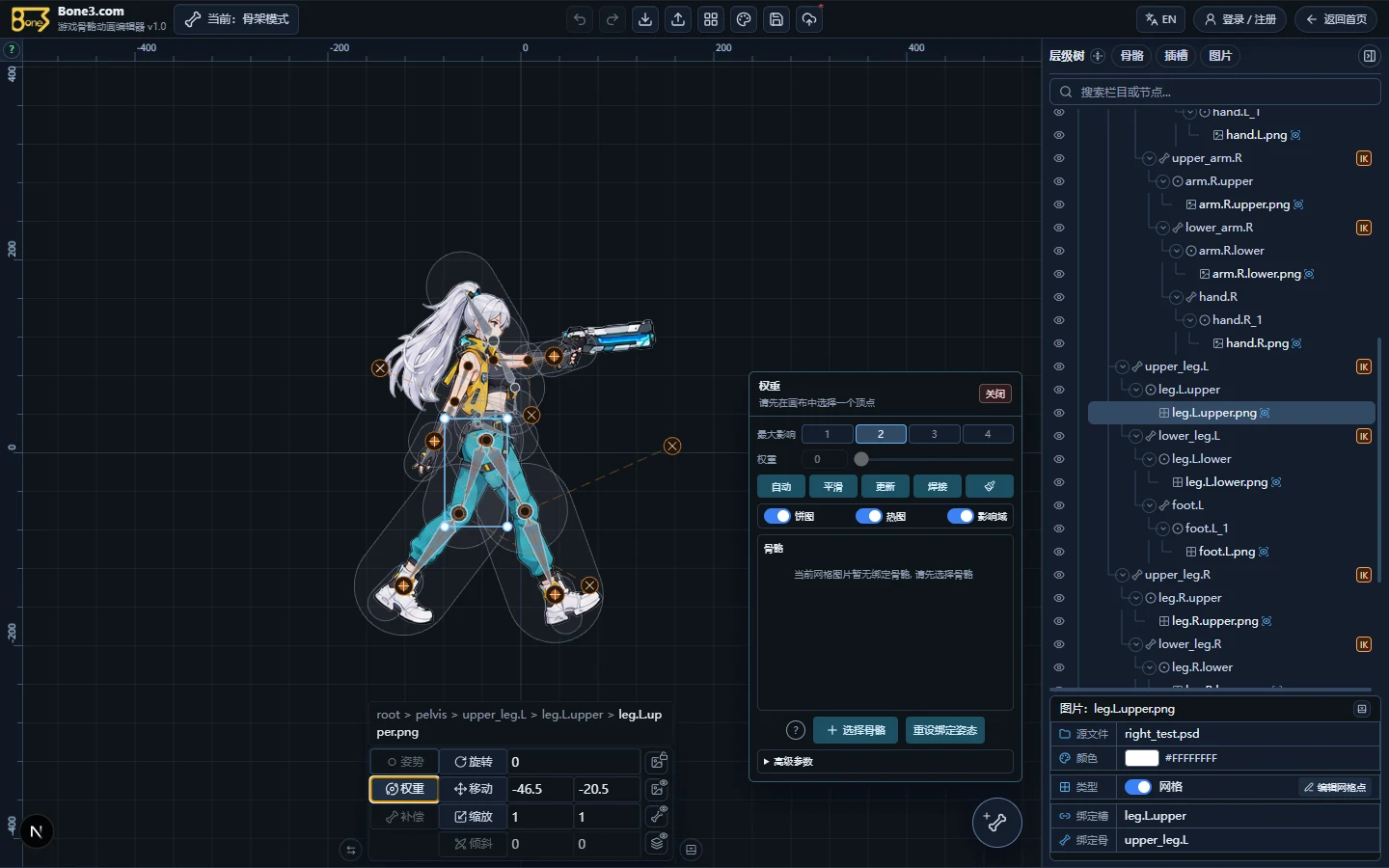This screenshot has width=1389, height=868.
Task: Click the question mark help icon in weight panel
Action: click(796, 730)
